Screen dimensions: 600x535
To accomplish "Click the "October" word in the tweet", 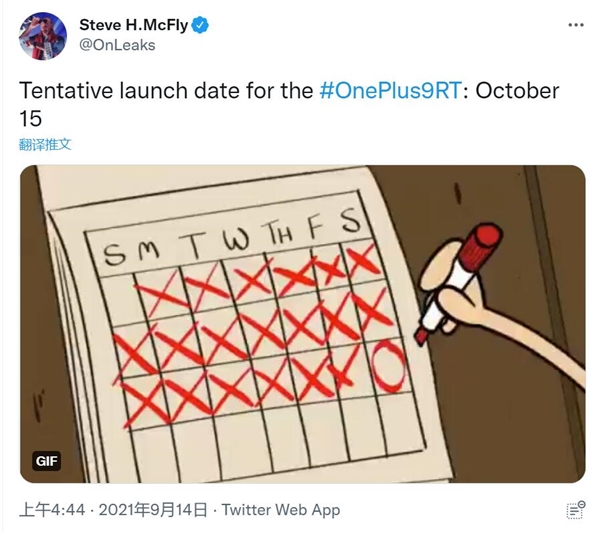I will 517,91.
